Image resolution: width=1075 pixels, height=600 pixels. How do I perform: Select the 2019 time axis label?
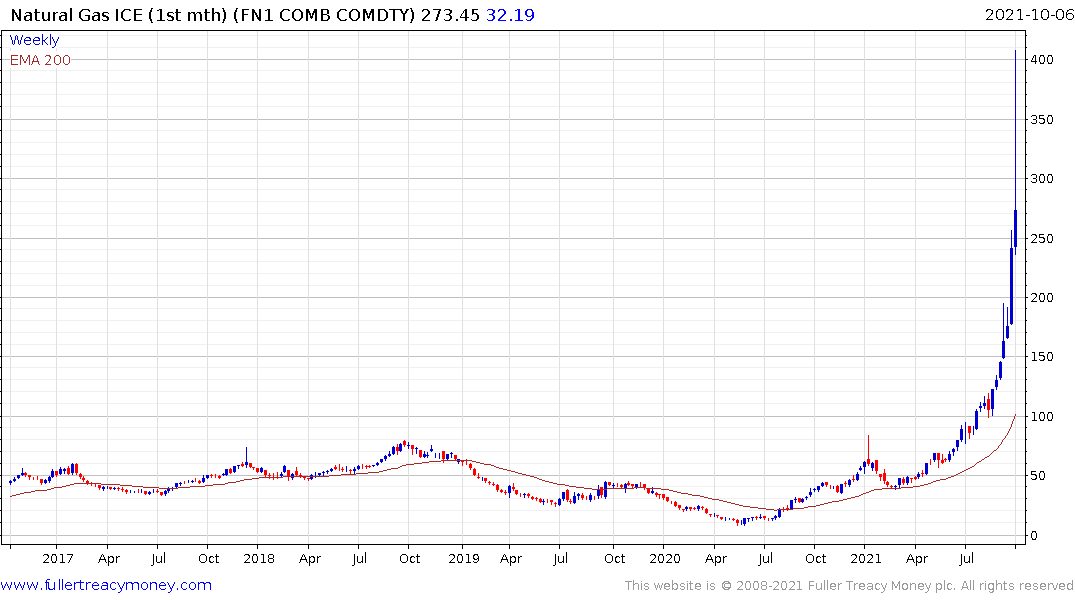[x=463, y=558]
